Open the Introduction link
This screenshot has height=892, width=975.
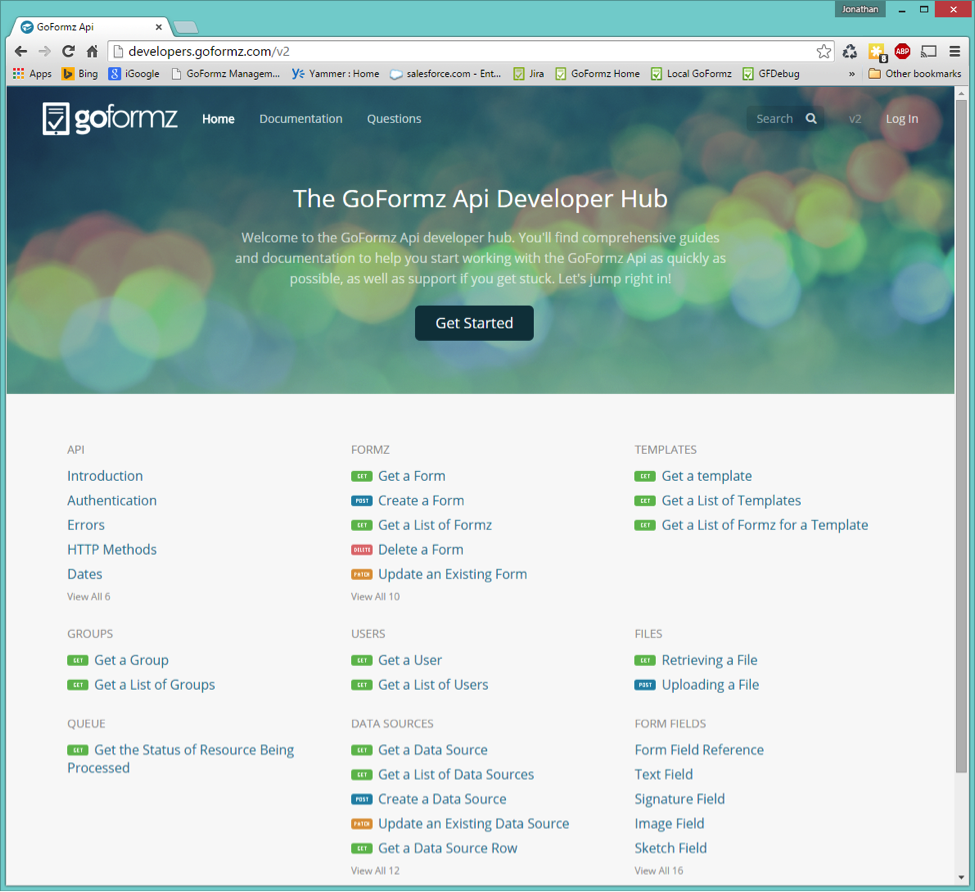(x=105, y=476)
